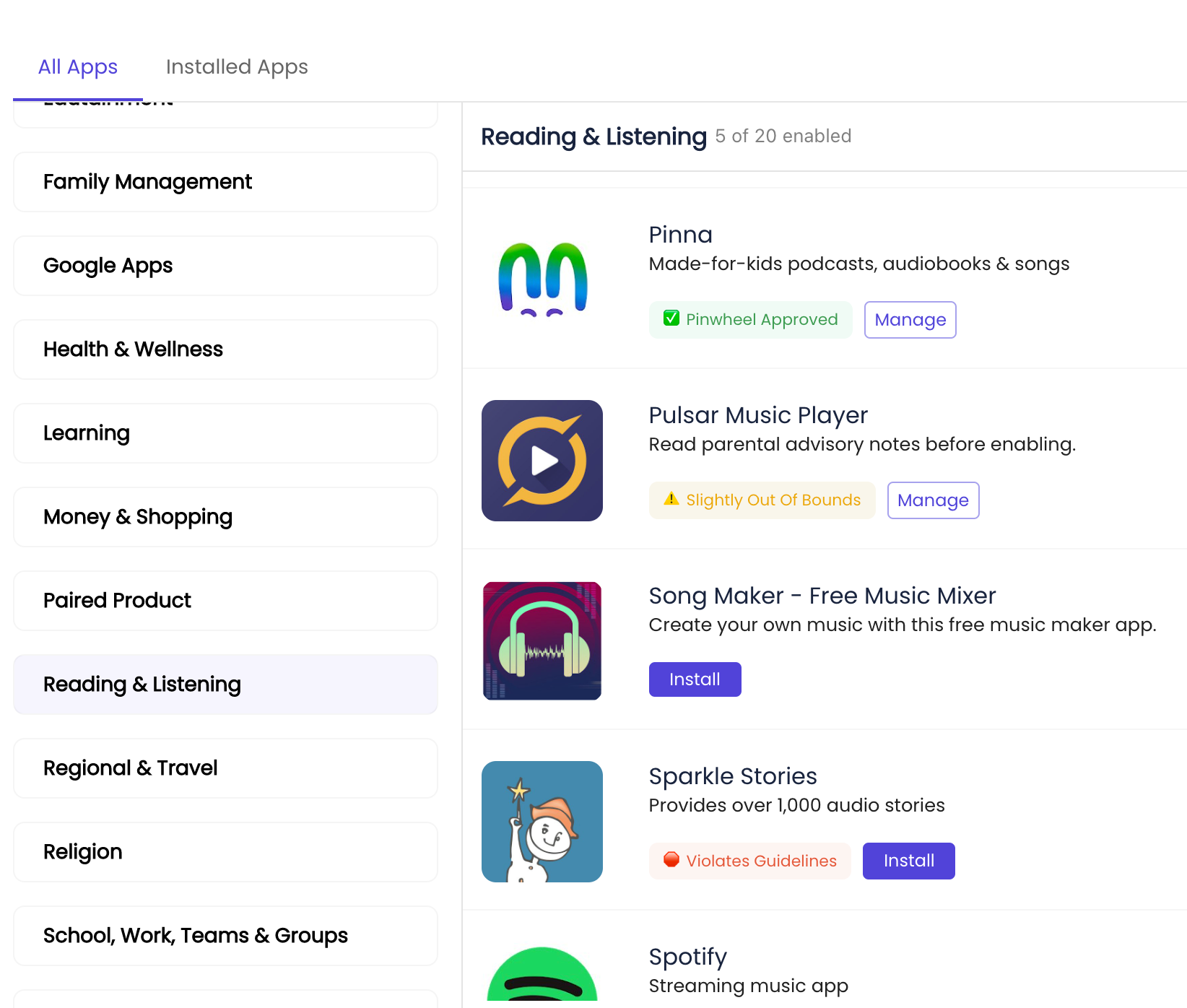Choose the Money & Shopping category
Viewport: 1187px width, 1008px height.
point(225,517)
